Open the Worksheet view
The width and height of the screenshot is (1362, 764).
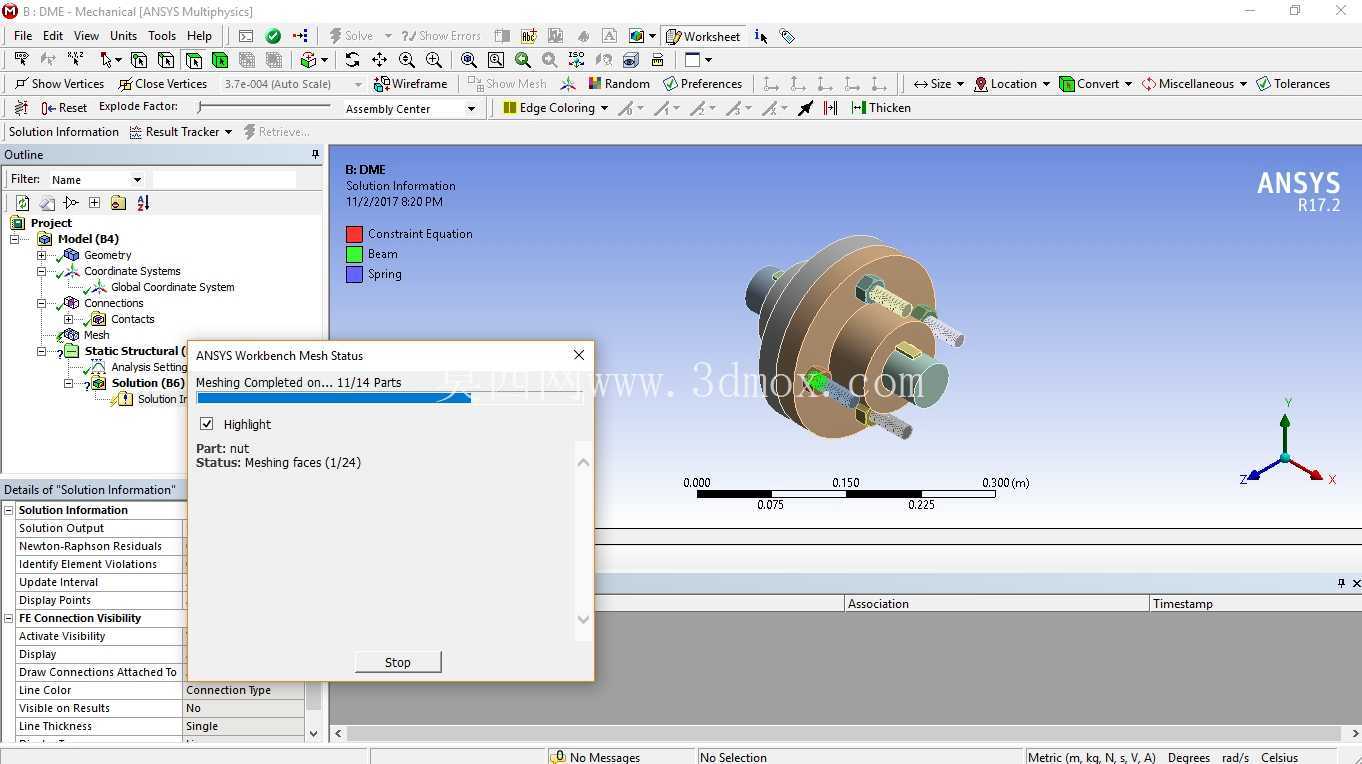click(703, 36)
